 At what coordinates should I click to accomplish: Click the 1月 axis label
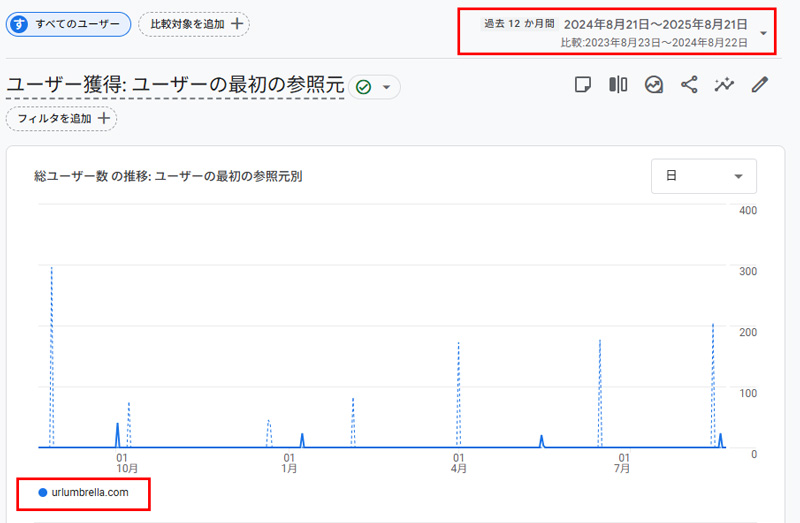[289, 468]
